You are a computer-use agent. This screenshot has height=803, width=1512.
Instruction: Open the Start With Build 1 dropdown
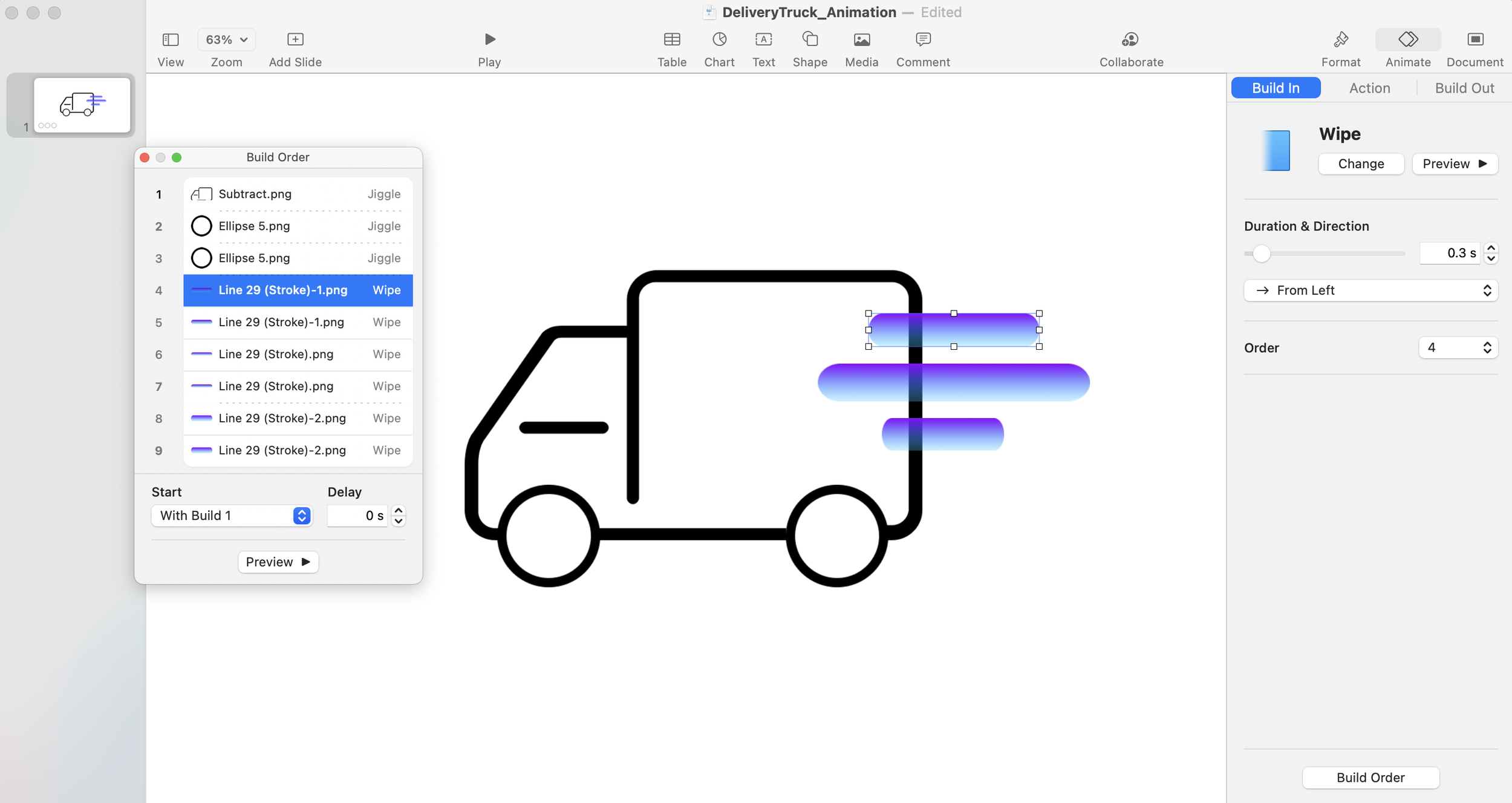click(x=232, y=516)
